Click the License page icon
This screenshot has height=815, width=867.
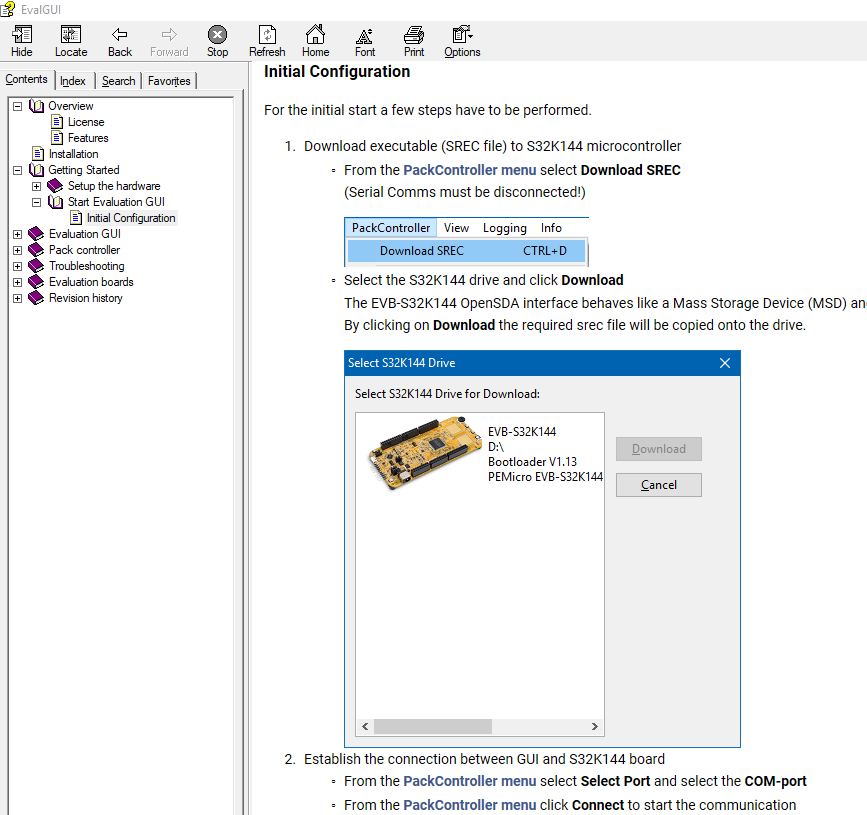click(56, 121)
